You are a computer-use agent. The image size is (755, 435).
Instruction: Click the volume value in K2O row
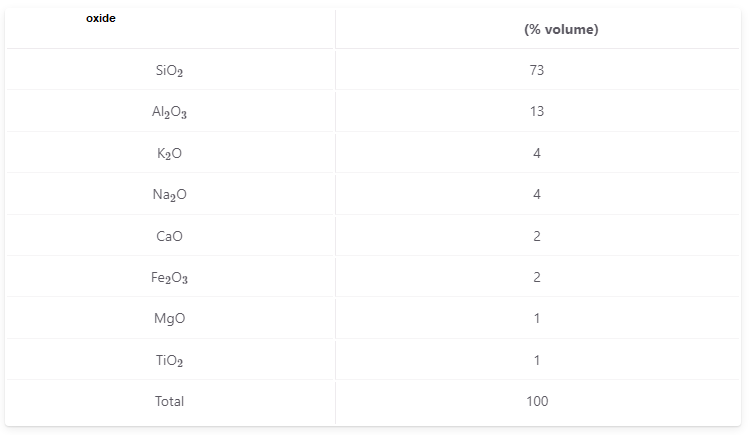[537, 153]
